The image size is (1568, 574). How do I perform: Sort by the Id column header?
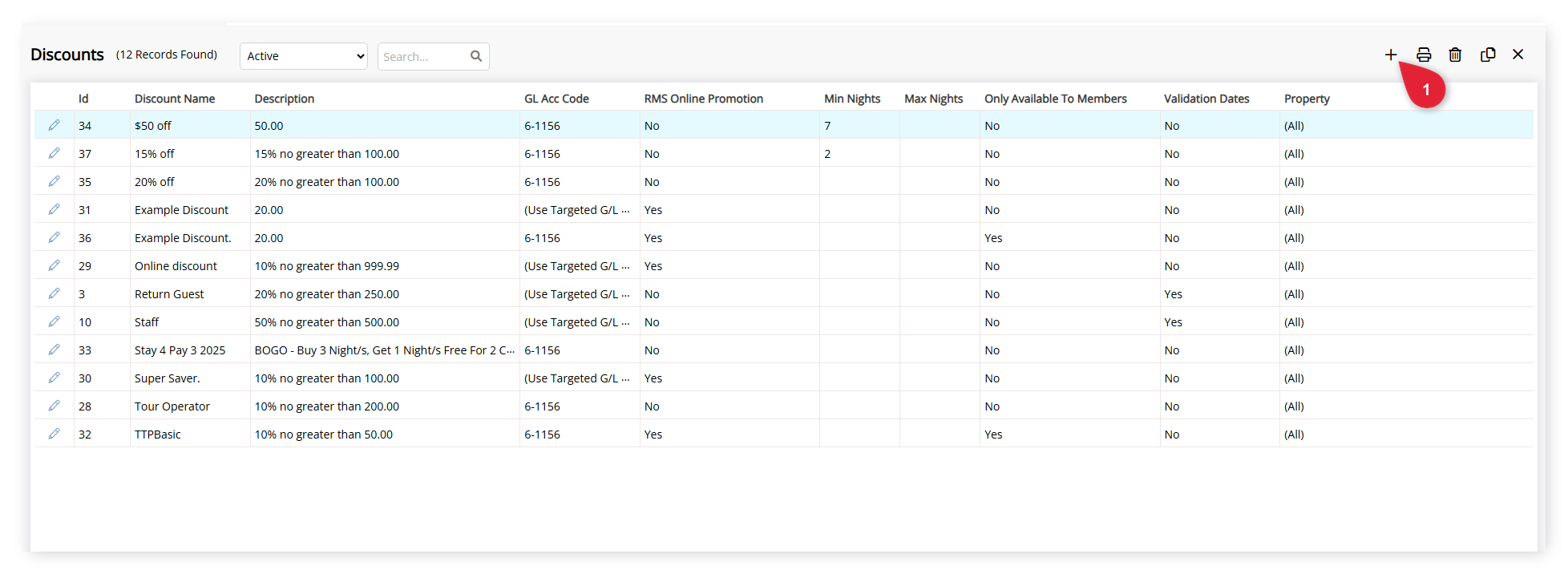point(83,99)
